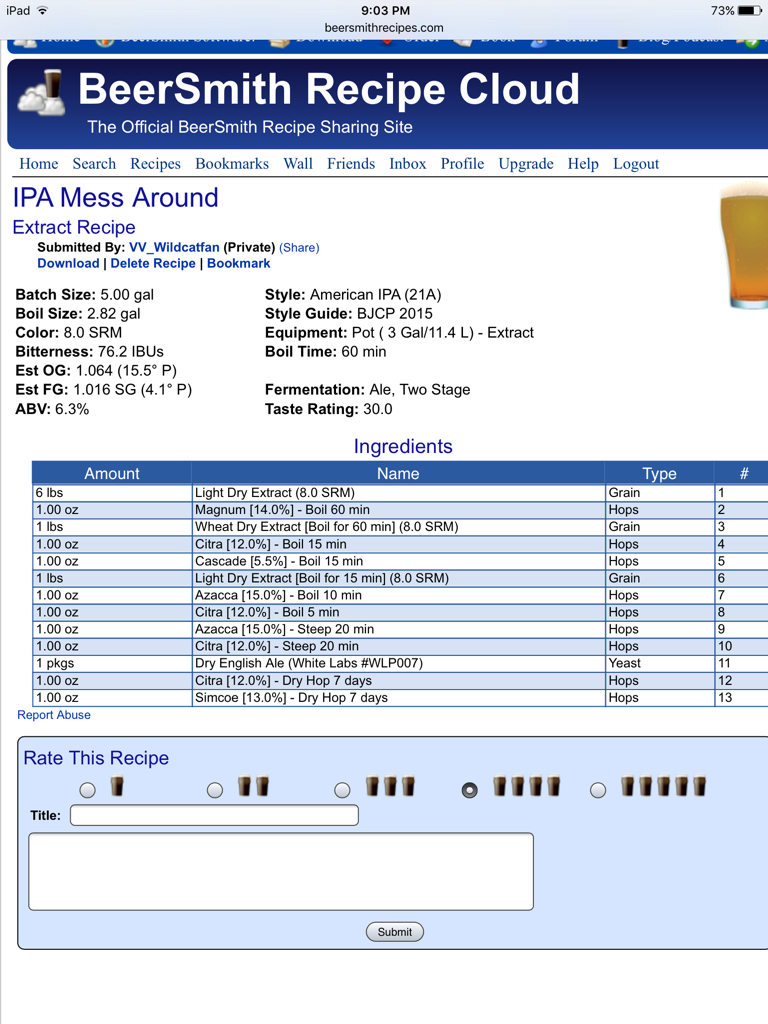Click the five beer glasses rating icon

pos(664,786)
